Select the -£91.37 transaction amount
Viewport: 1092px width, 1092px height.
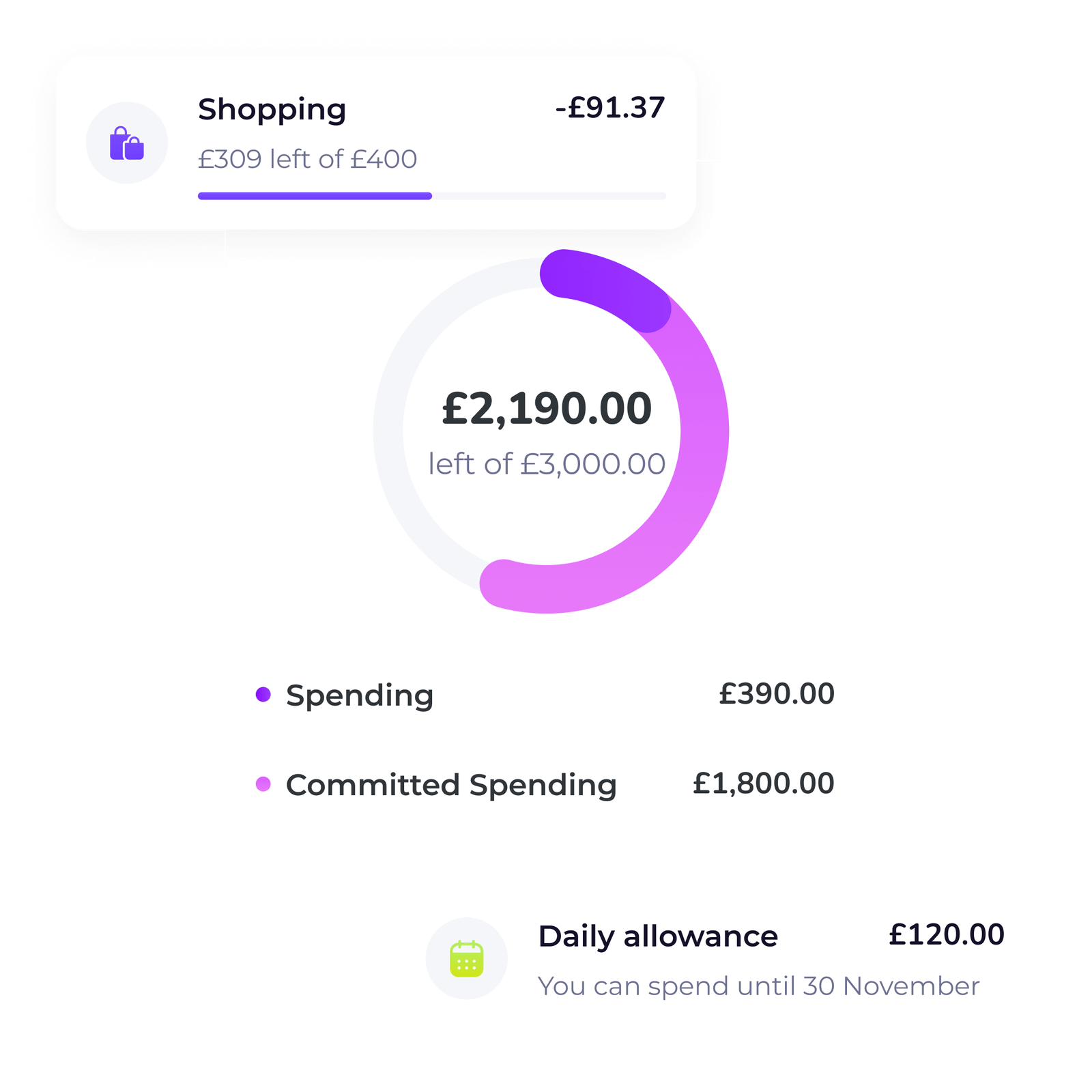click(x=611, y=107)
